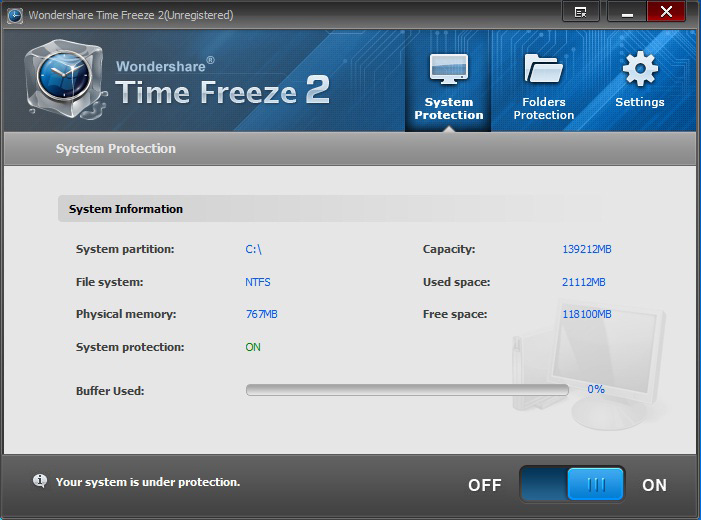Screen dimensions: 701x520
Task: Click the Buffer Used label
Action: coord(110,391)
